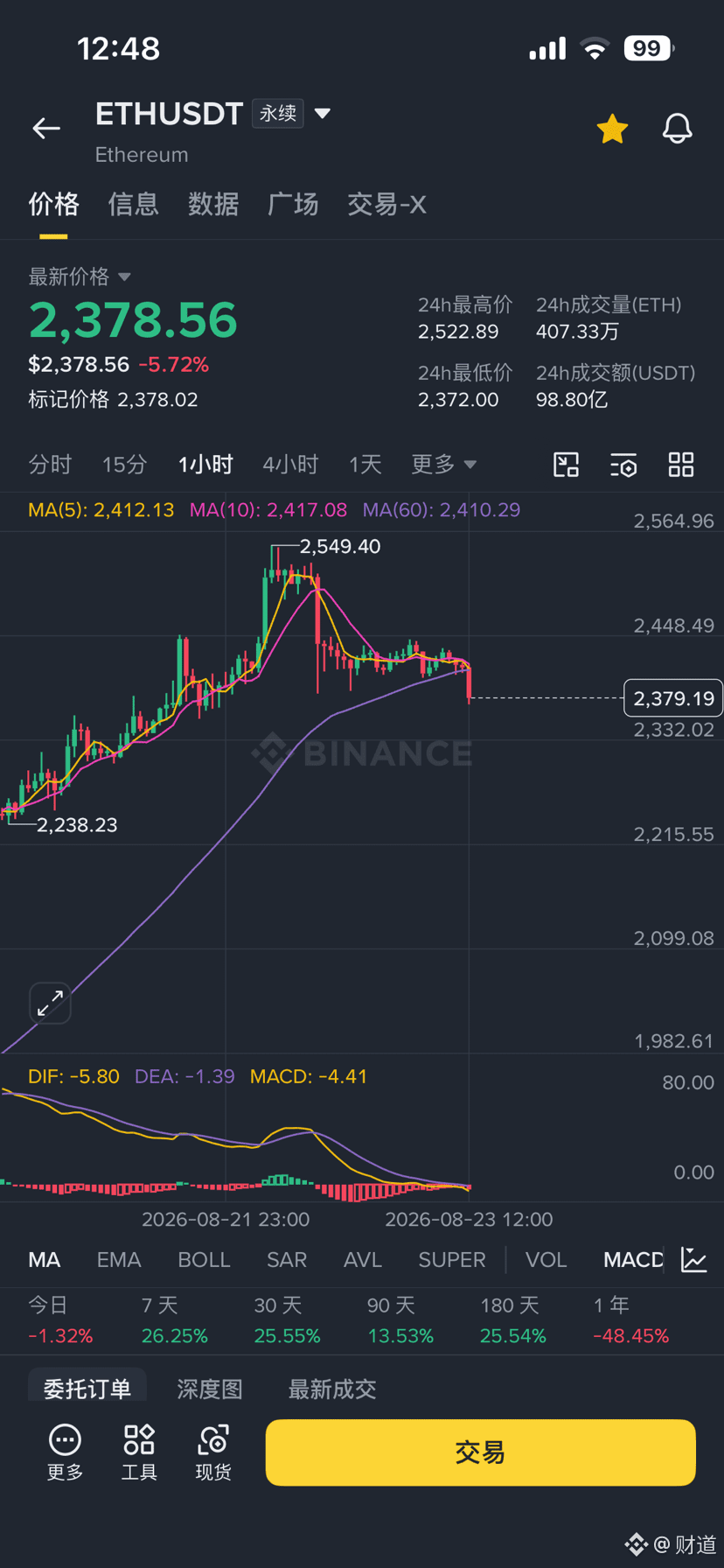Image resolution: width=724 pixels, height=1568 pixels.
Task: Enable the MA indicator
Action: click(x=45, y=1260)
